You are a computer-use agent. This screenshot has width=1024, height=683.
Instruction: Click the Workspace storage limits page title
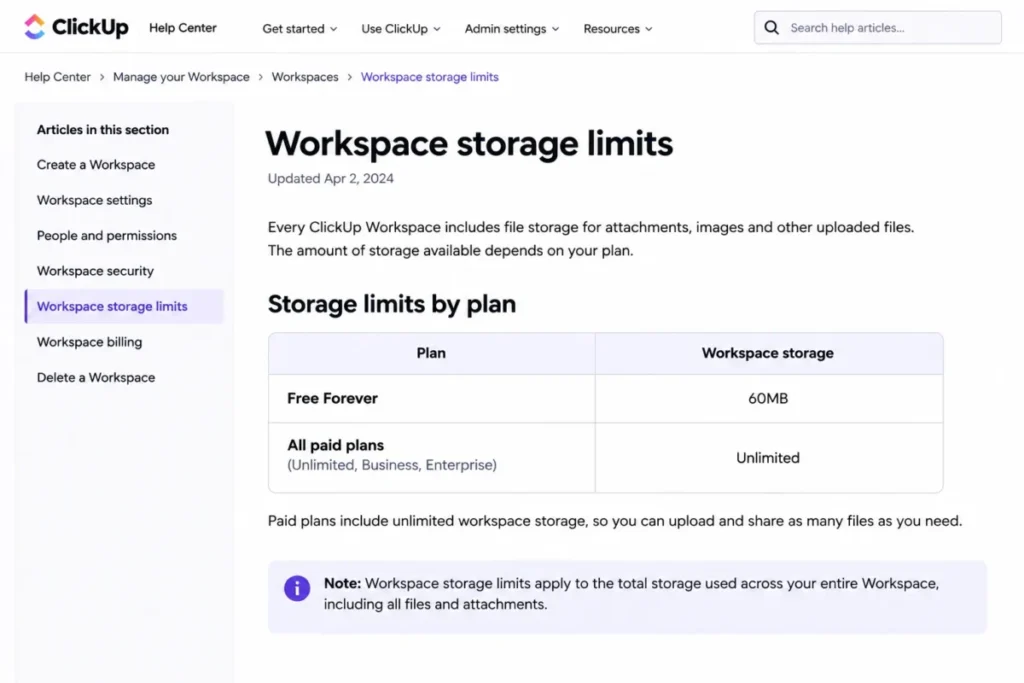point(469,144)
